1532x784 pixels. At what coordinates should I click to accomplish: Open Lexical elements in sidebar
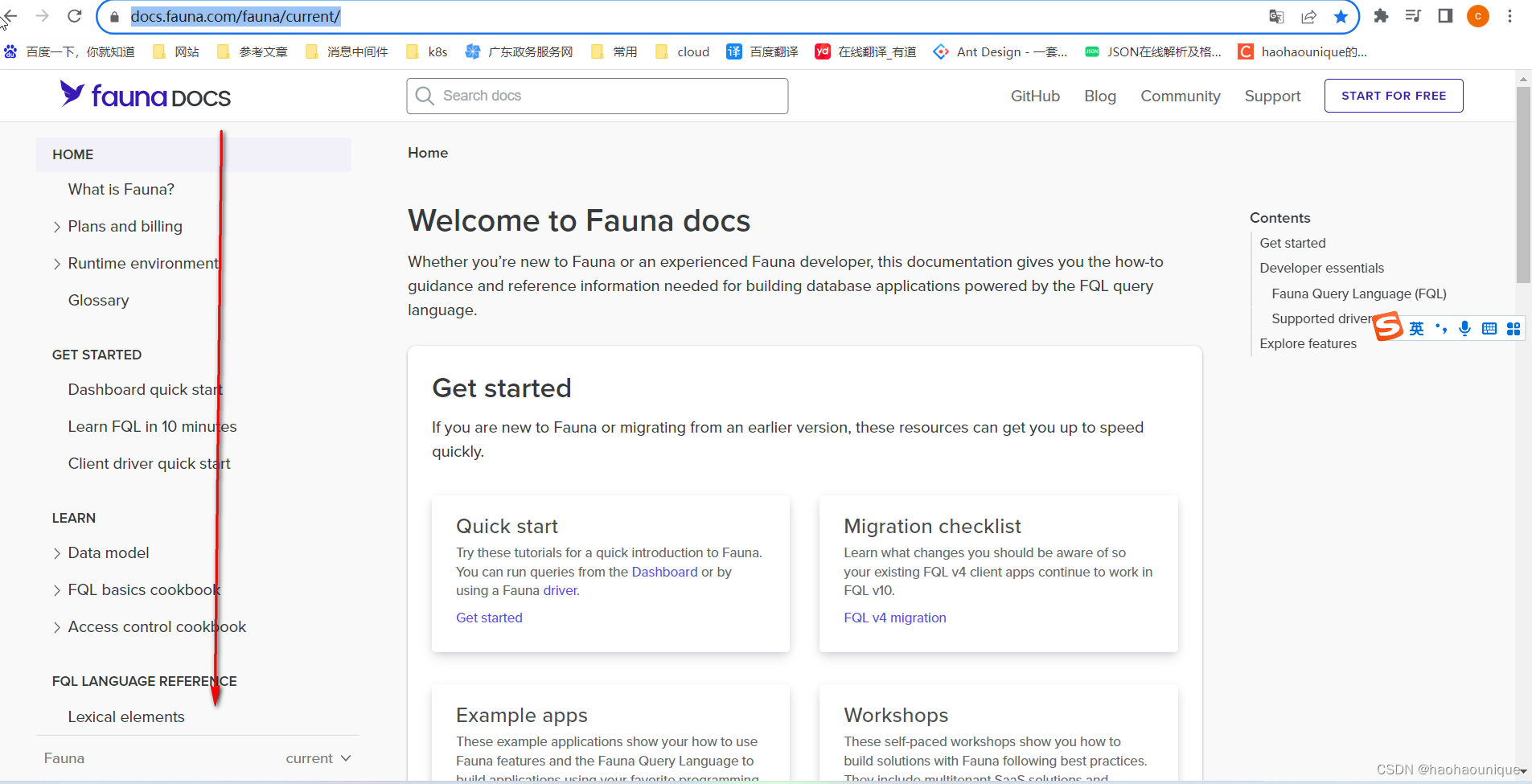click(126, 716)
